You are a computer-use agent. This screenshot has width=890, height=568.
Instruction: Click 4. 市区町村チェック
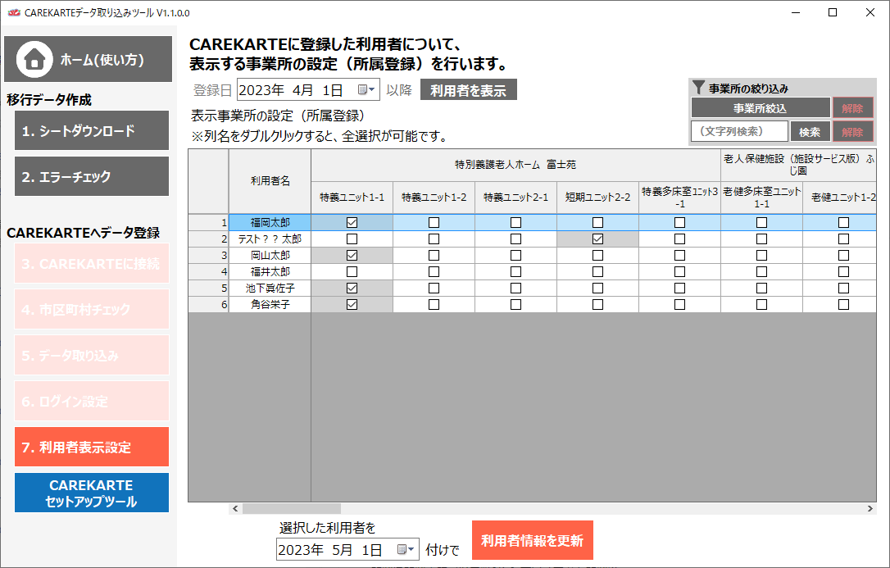92,309
